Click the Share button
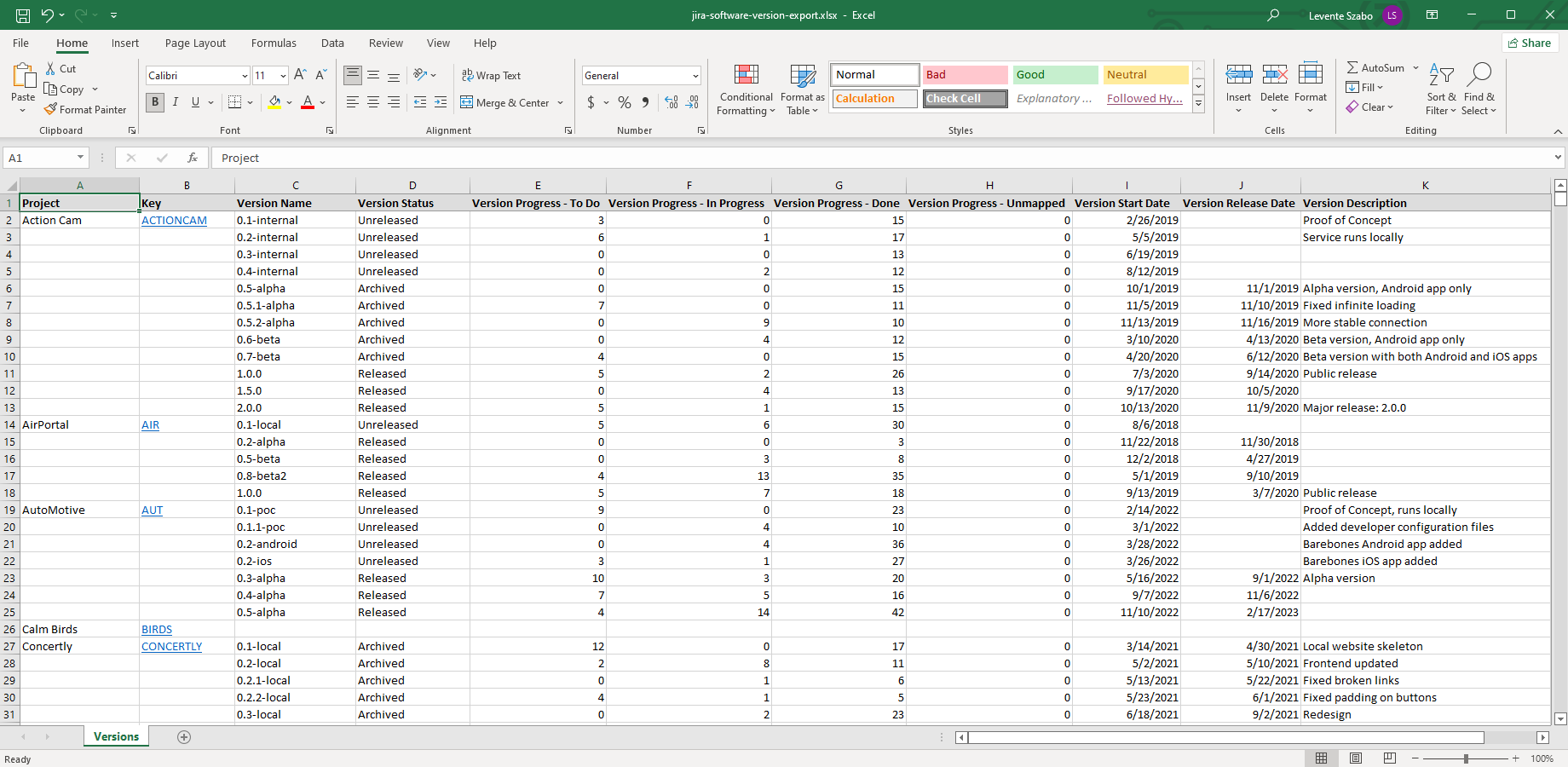Image resolution: width=1568 pixels, height=767 pixels. pos(1530,43)
